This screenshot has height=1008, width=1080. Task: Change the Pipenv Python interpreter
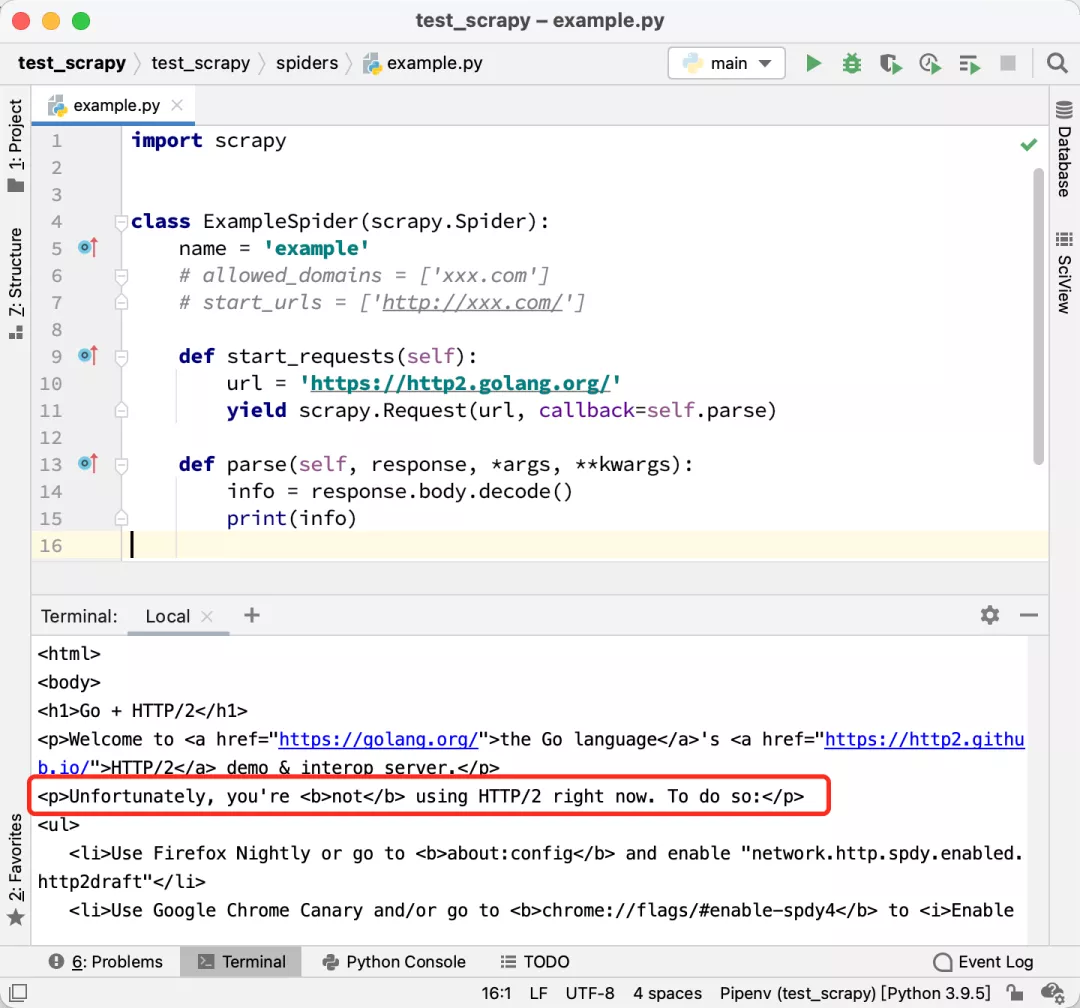click(x=855, y=993)
